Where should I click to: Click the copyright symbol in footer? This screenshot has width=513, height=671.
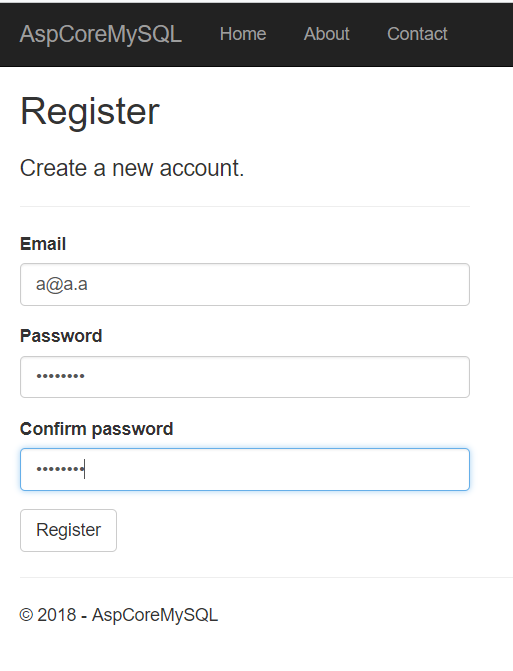coord(26,615)
